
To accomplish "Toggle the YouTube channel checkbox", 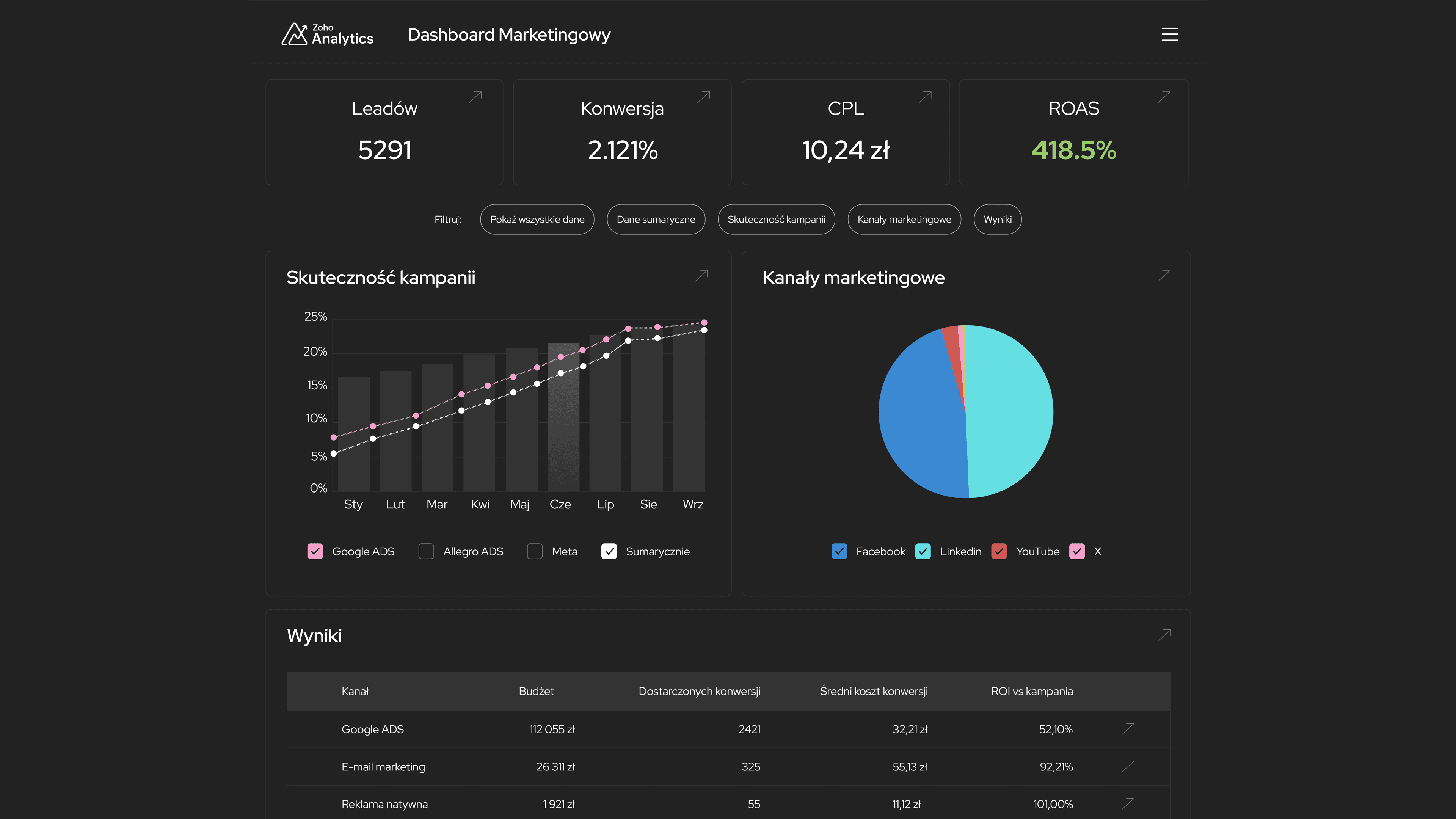I will point(999,551).
